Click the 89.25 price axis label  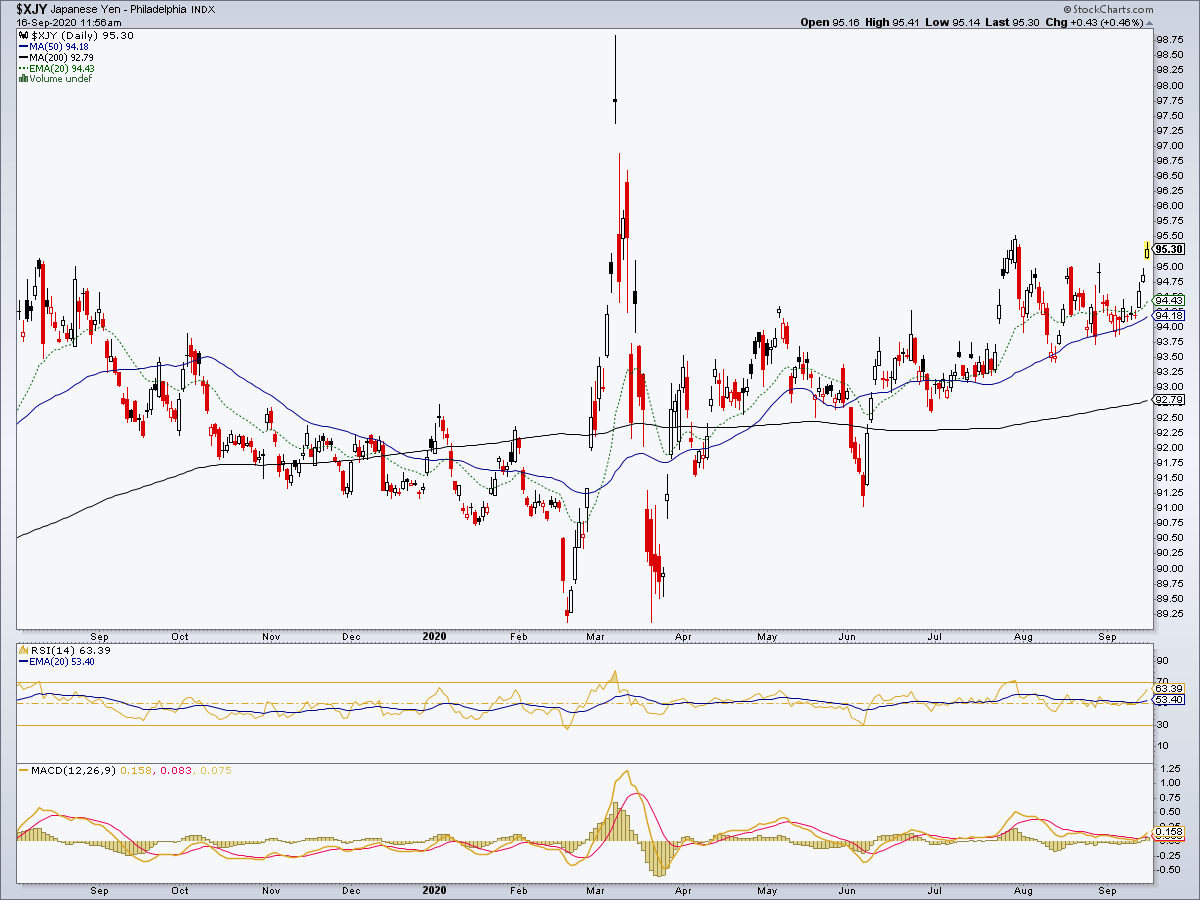pyautogui.click(x=1169, y=614)
